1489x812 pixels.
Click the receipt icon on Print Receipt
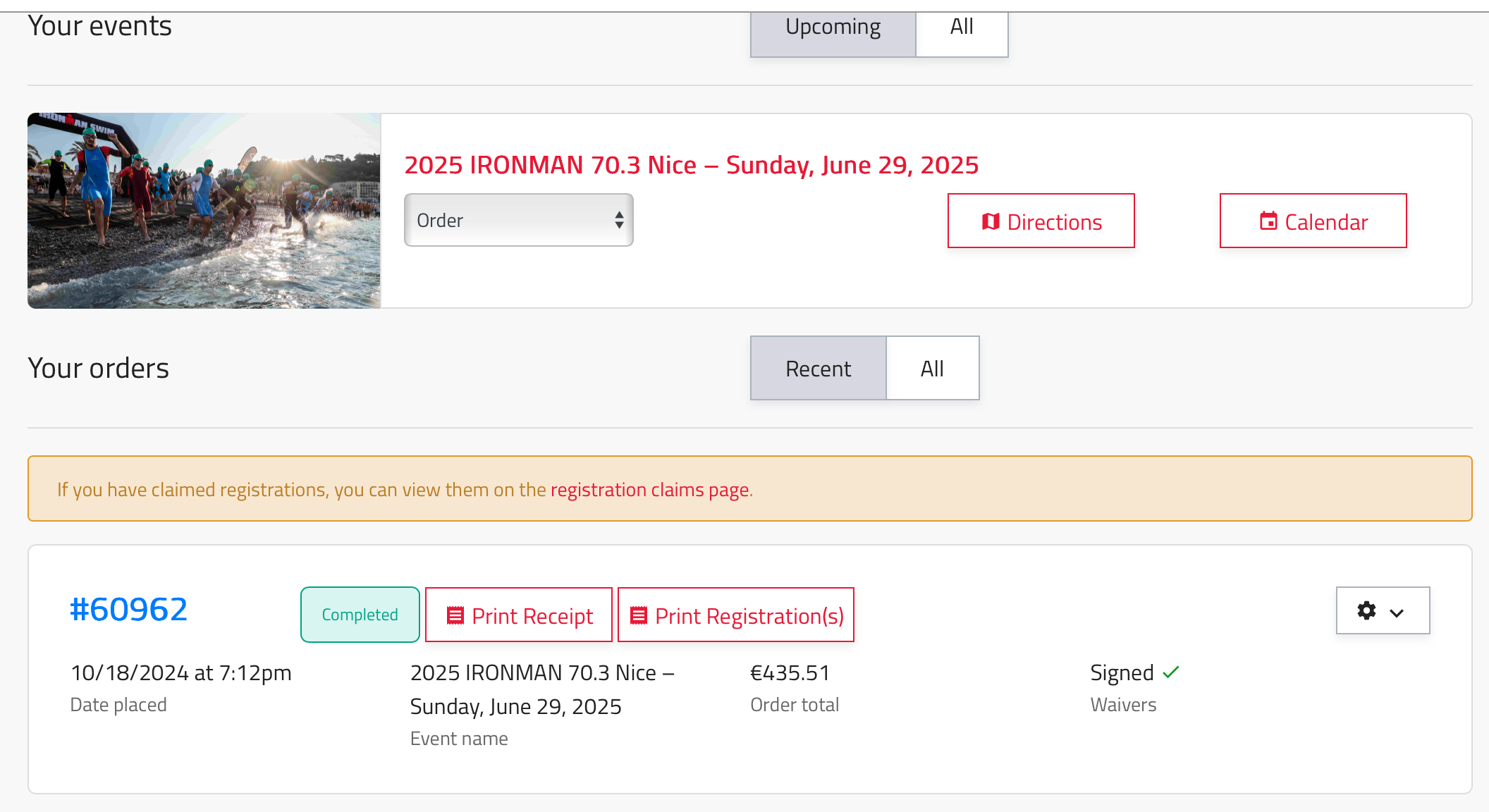(x=455, y=615)
